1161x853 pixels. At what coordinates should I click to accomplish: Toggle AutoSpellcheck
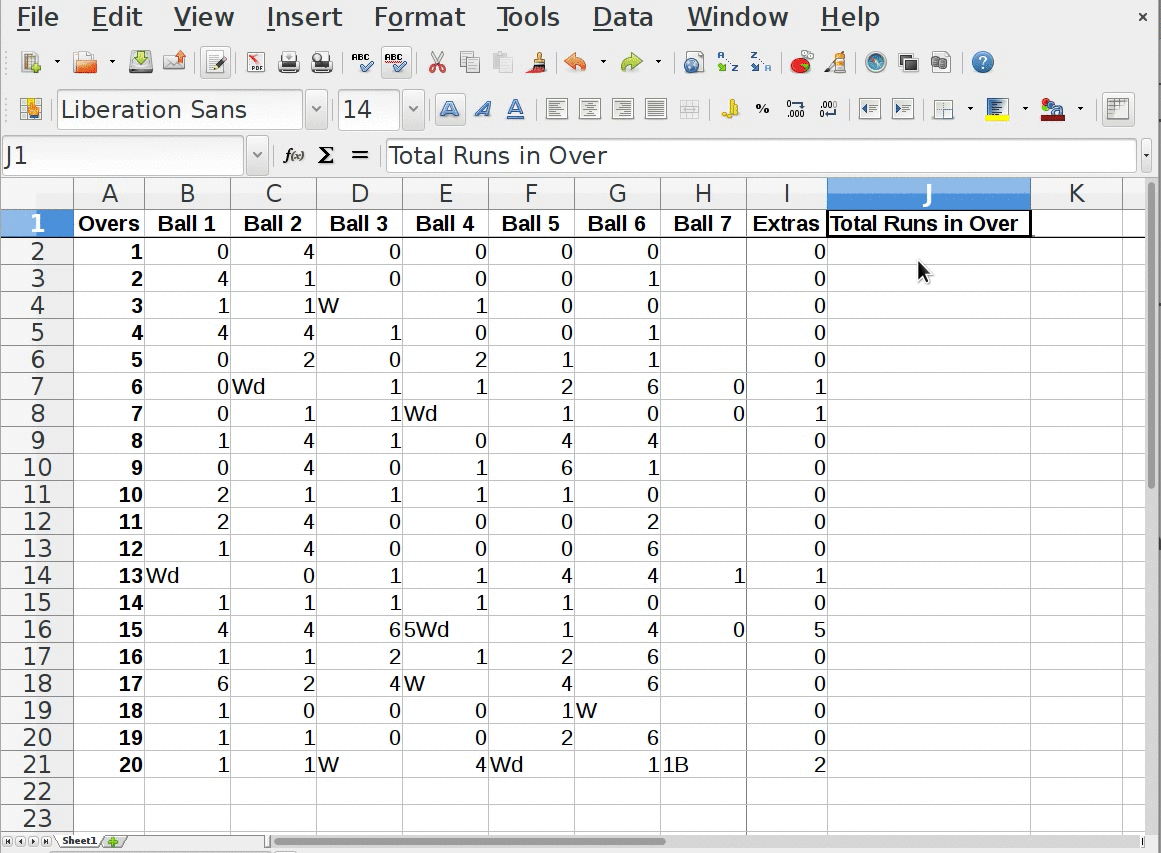396,63
